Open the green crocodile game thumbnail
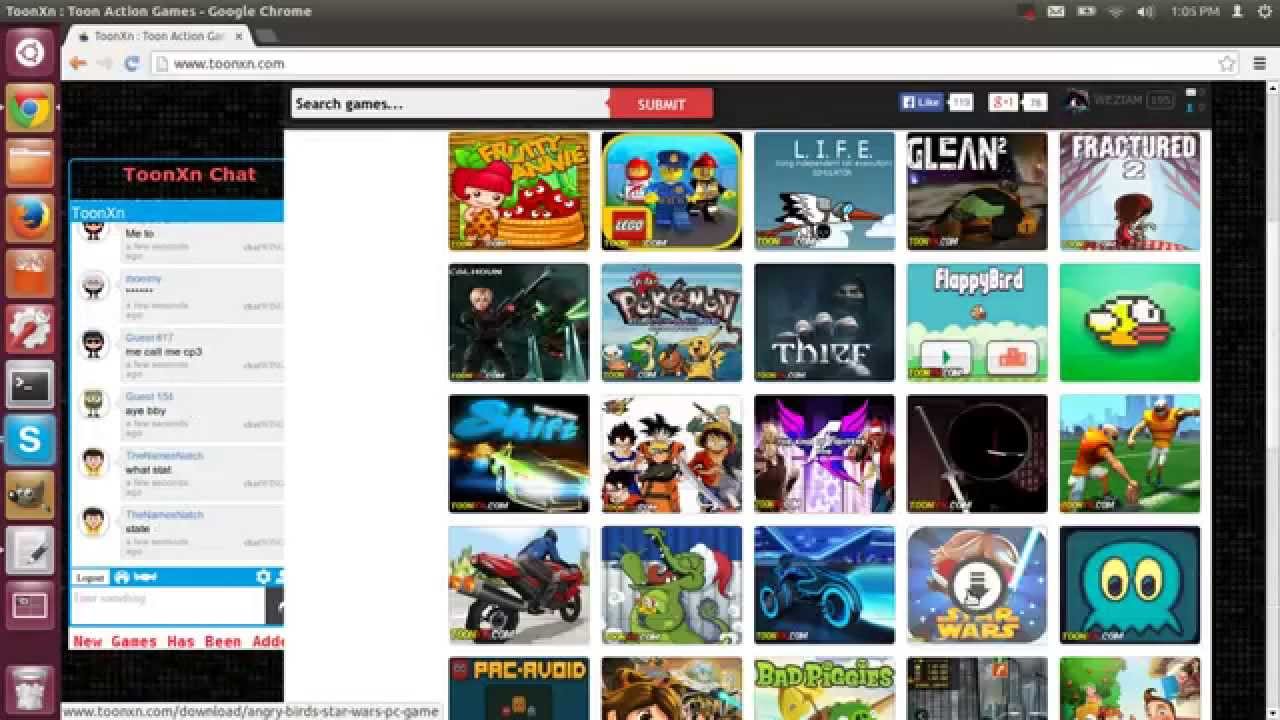 tap(672, 585)
